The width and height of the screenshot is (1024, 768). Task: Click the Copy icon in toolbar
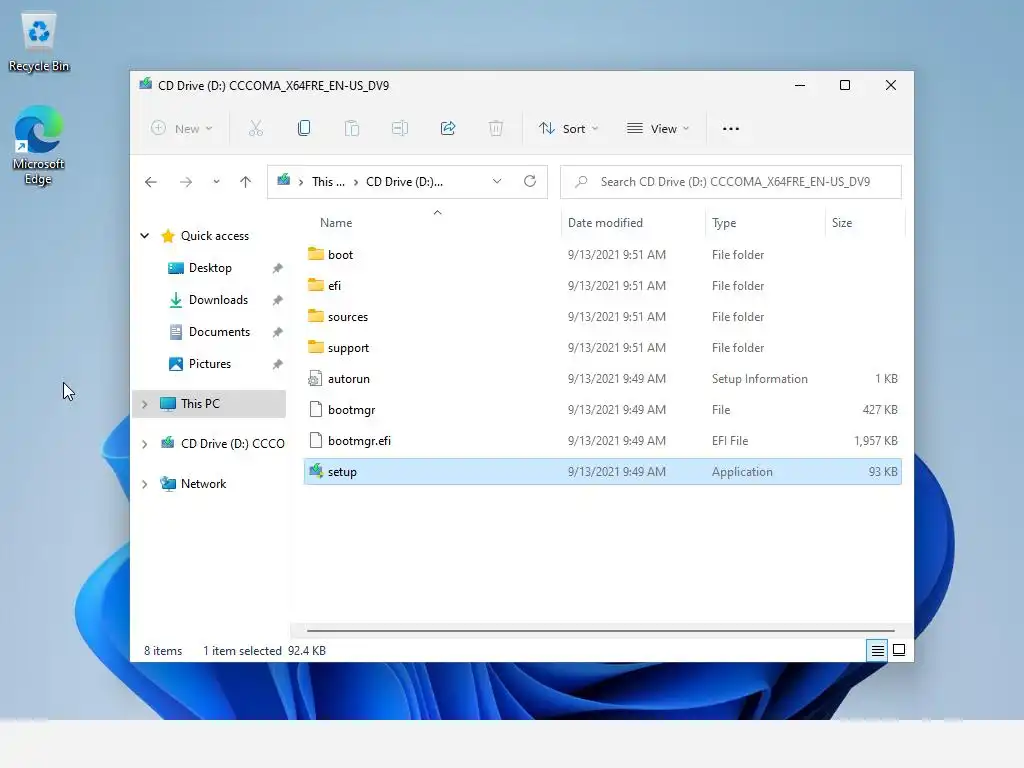304,129
